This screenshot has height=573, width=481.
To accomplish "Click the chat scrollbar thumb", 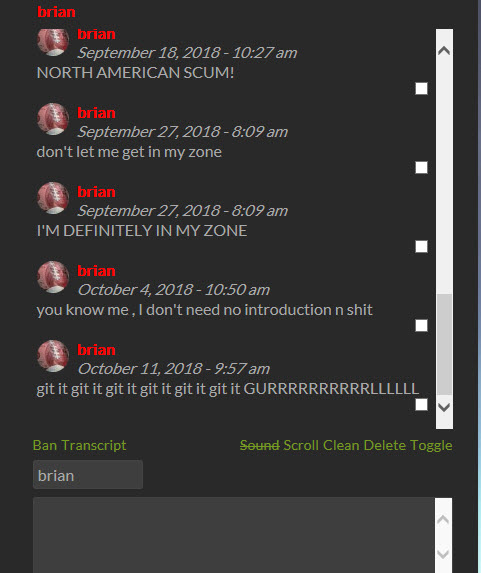I will pyautogui.click(x=444, y=344).
